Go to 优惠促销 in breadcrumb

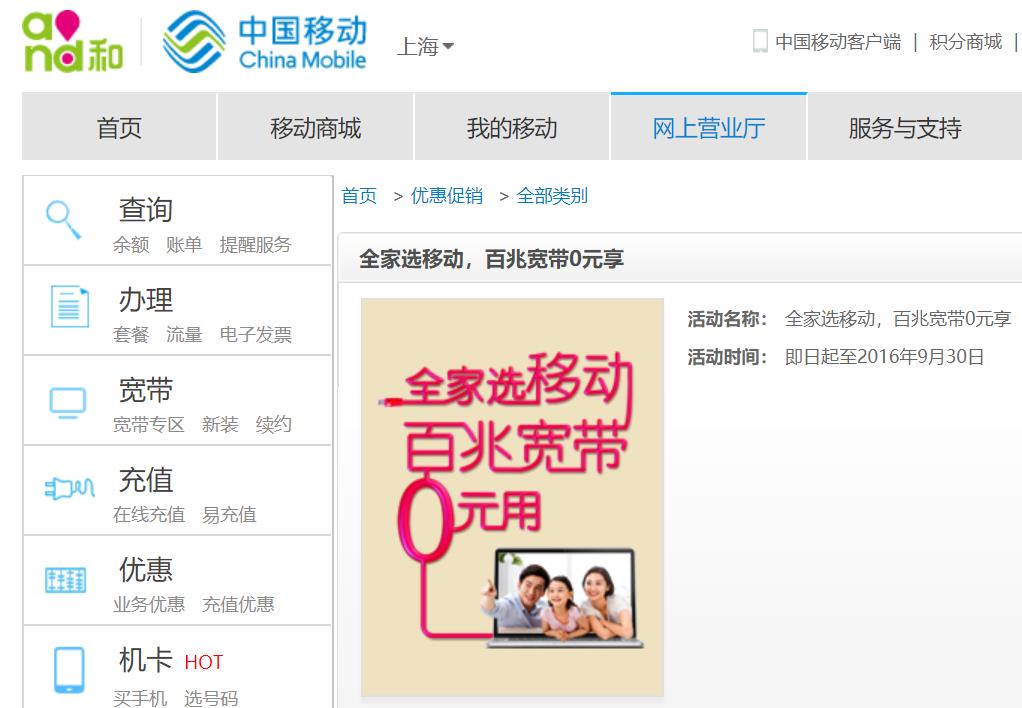446,196
